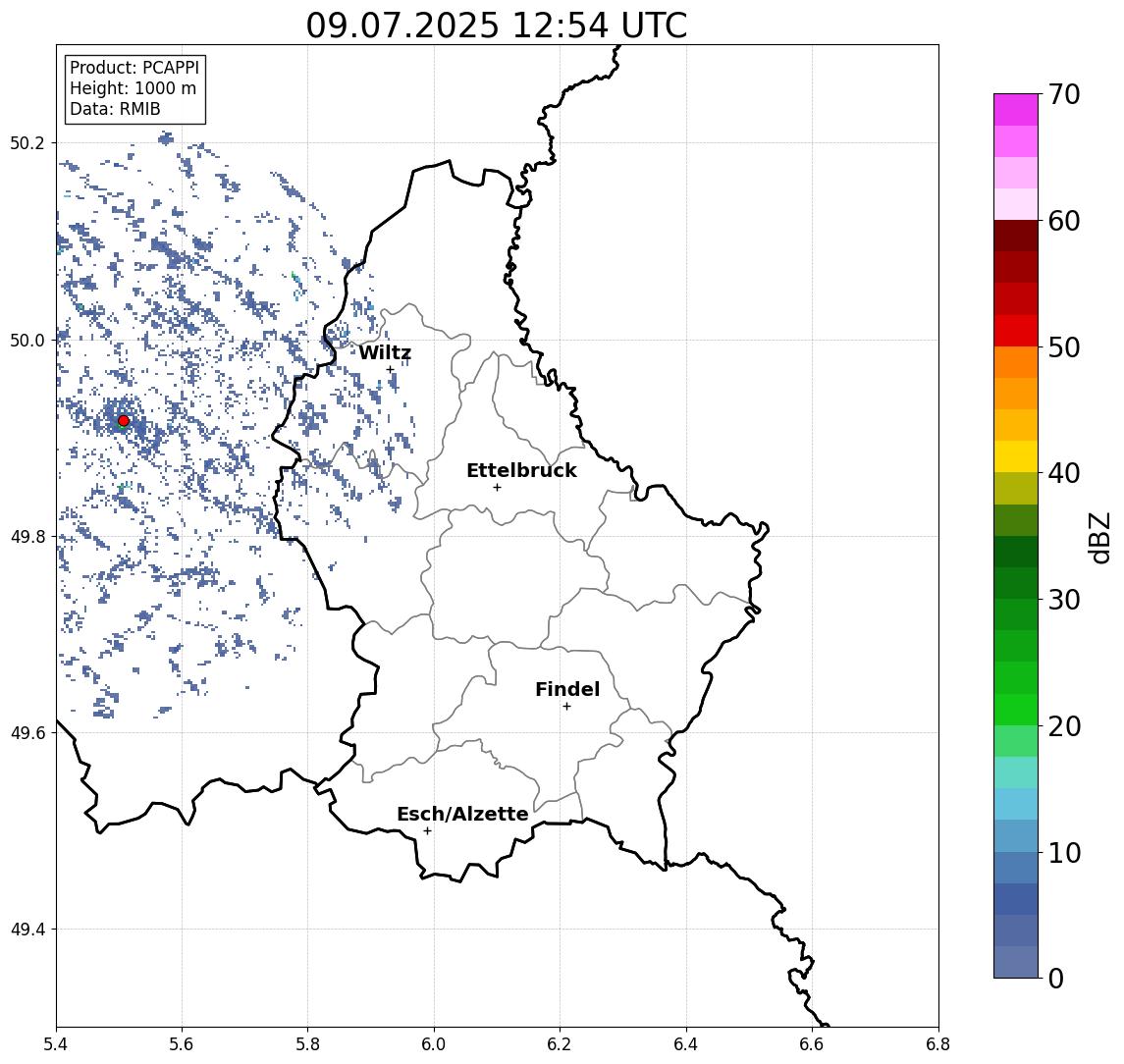Click the map title timestamp 09.07.2025 12:54 UTC

click(497, 26)
